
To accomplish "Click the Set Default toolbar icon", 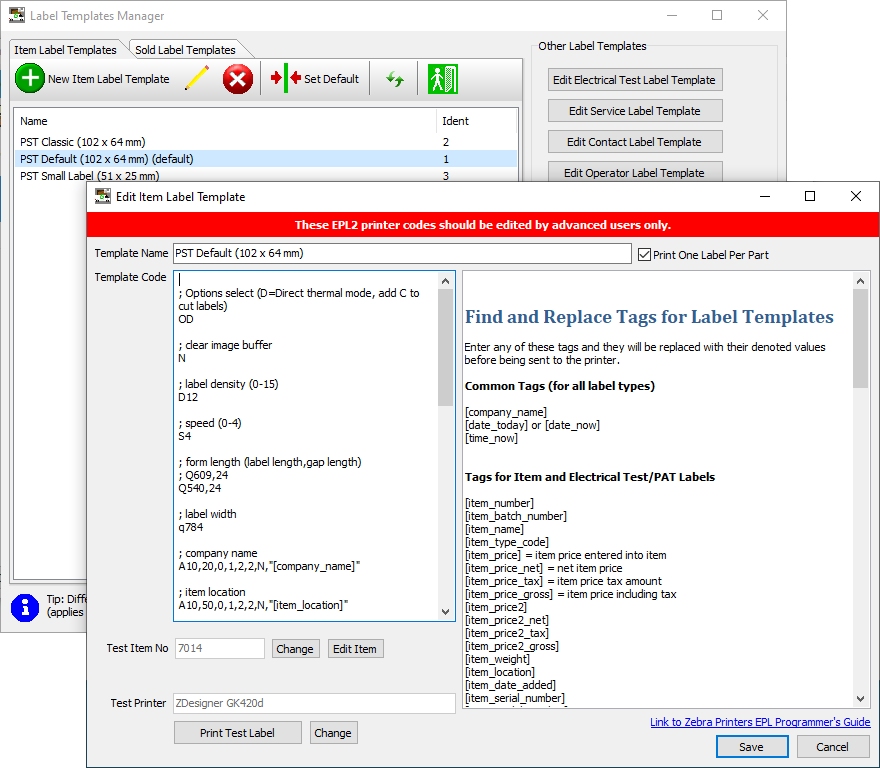I will coord(287,79).
